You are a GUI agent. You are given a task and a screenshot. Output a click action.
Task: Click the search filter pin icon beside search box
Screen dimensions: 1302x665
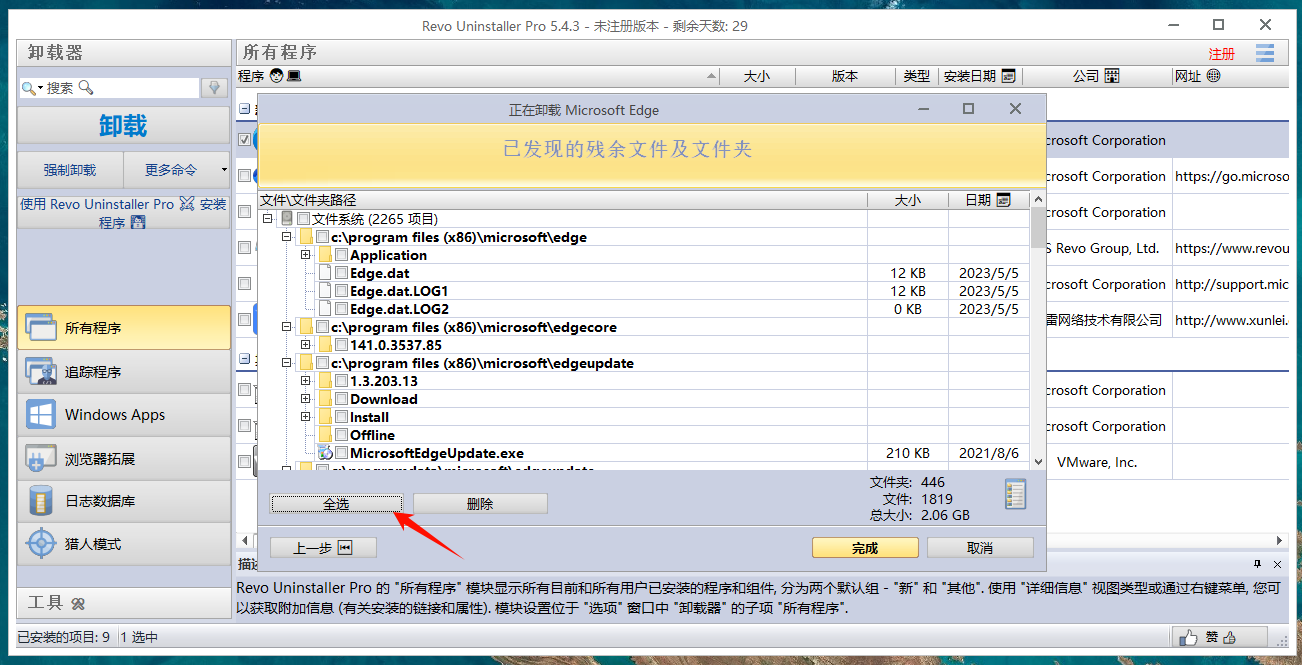pos(214,88)
